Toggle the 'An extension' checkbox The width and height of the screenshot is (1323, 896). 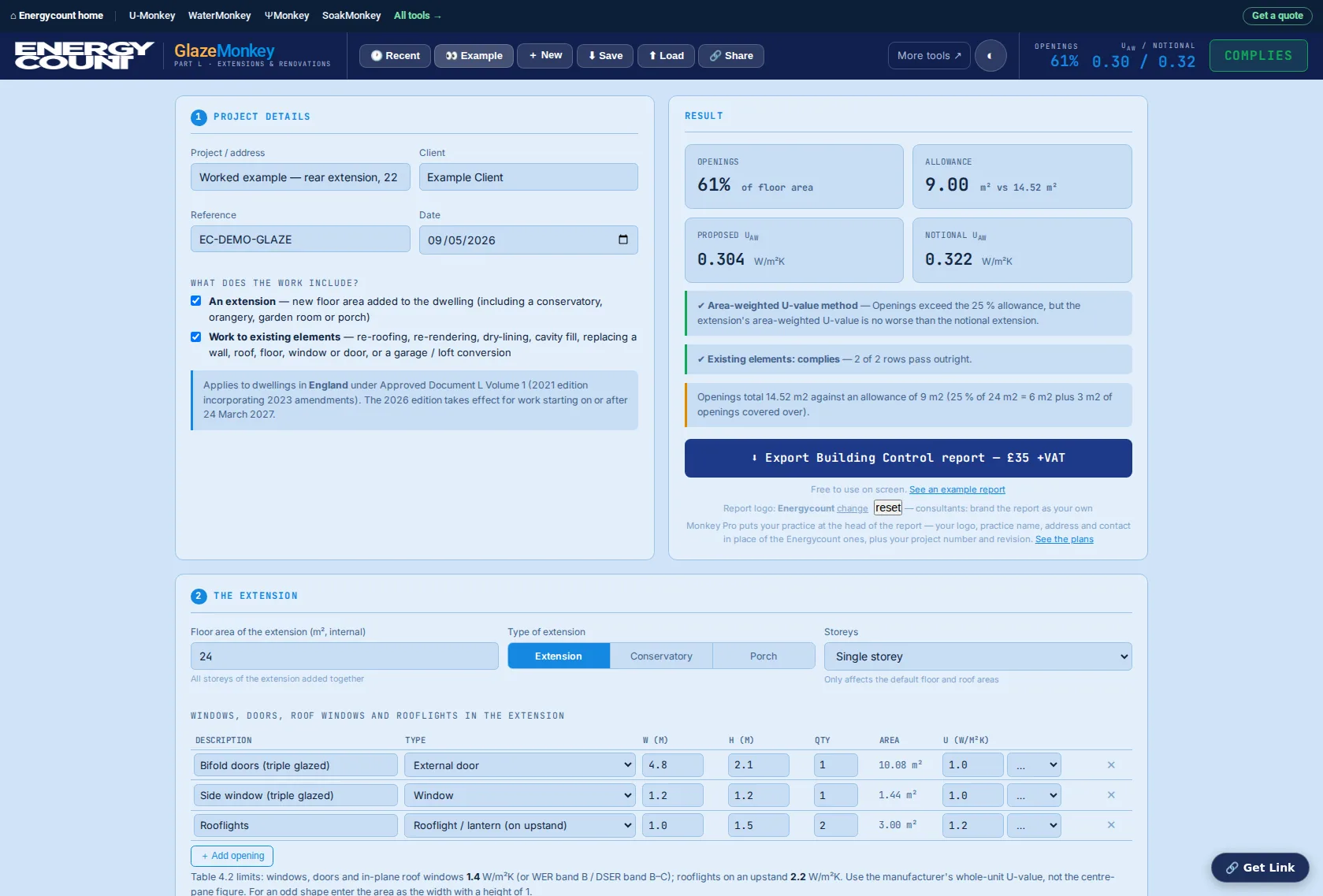click(x=196, y=301)
